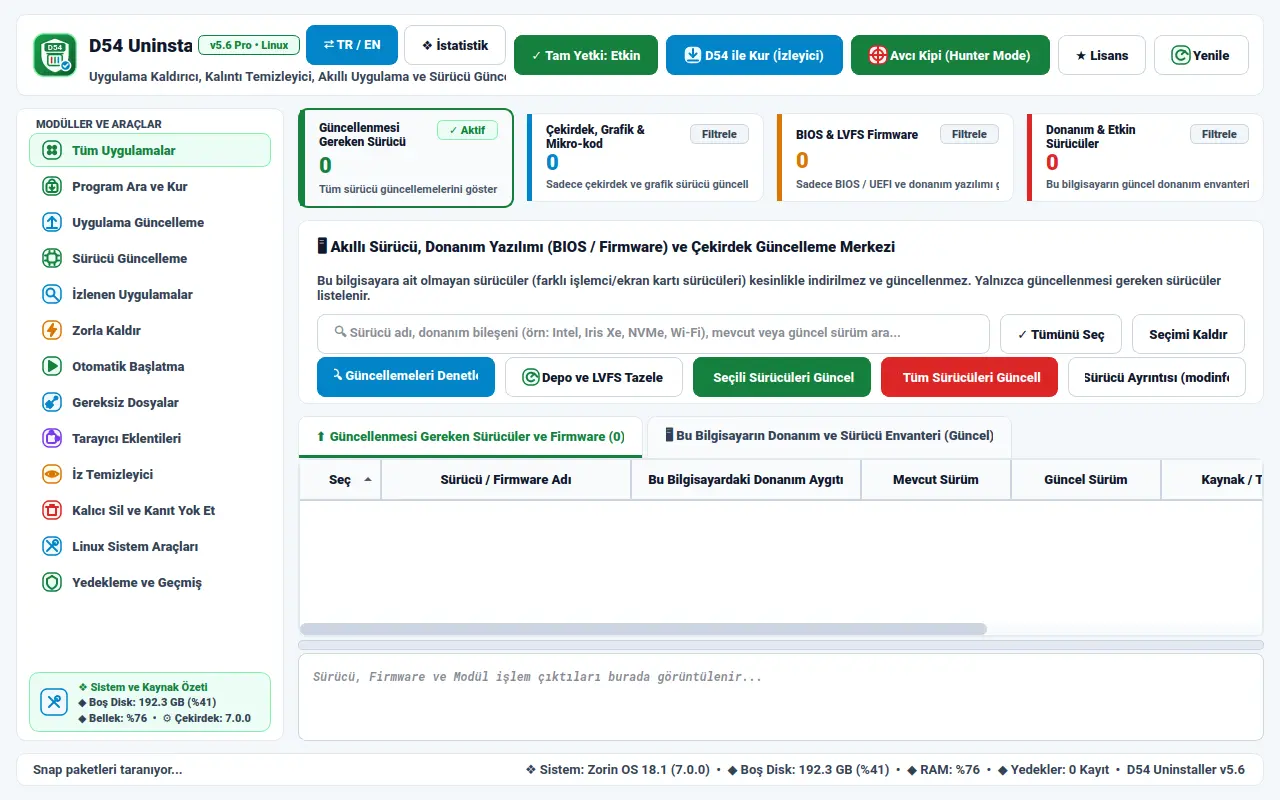Focus the Sürücü adı search field

click(653, 334)
